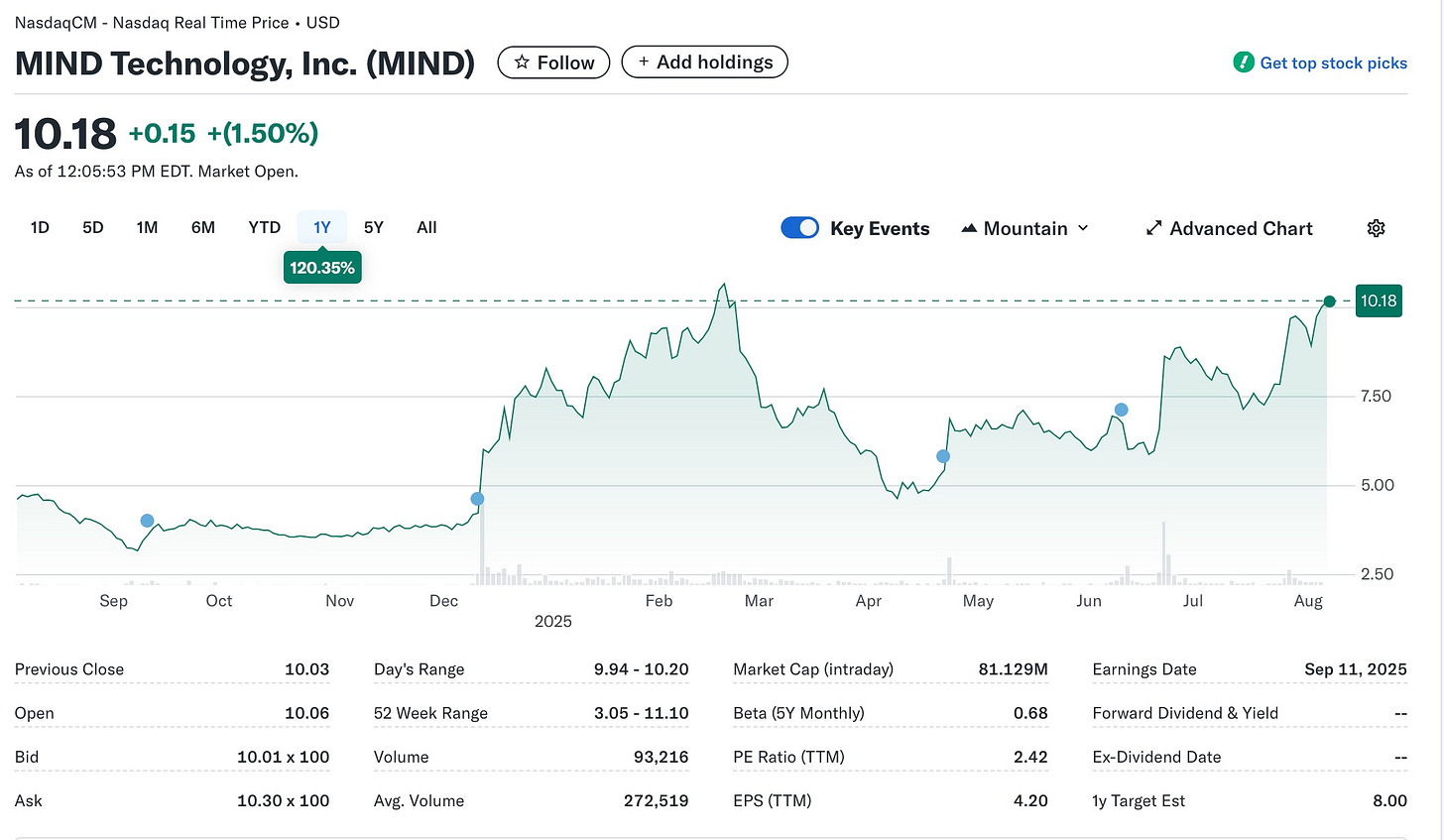Turn off the Key Events toggle

[x=799, y=228]
